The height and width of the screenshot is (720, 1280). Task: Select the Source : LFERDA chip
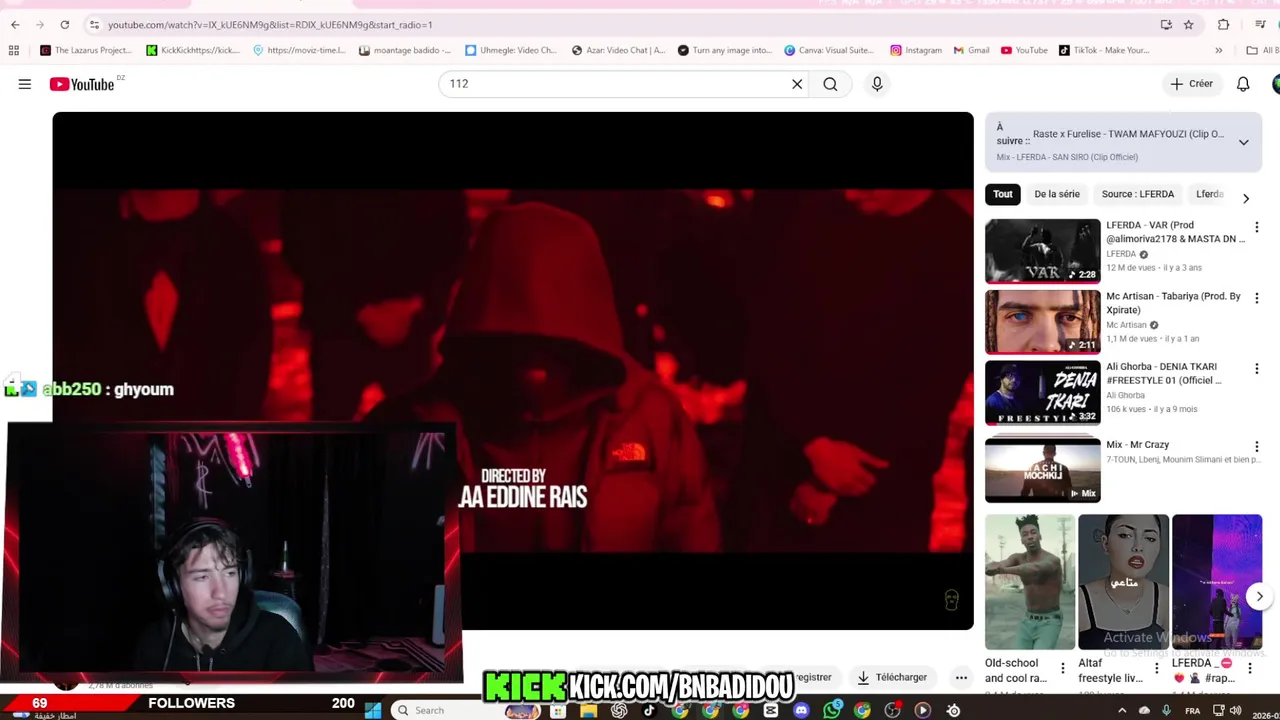pyautogui.click(x=1138, y=194)
